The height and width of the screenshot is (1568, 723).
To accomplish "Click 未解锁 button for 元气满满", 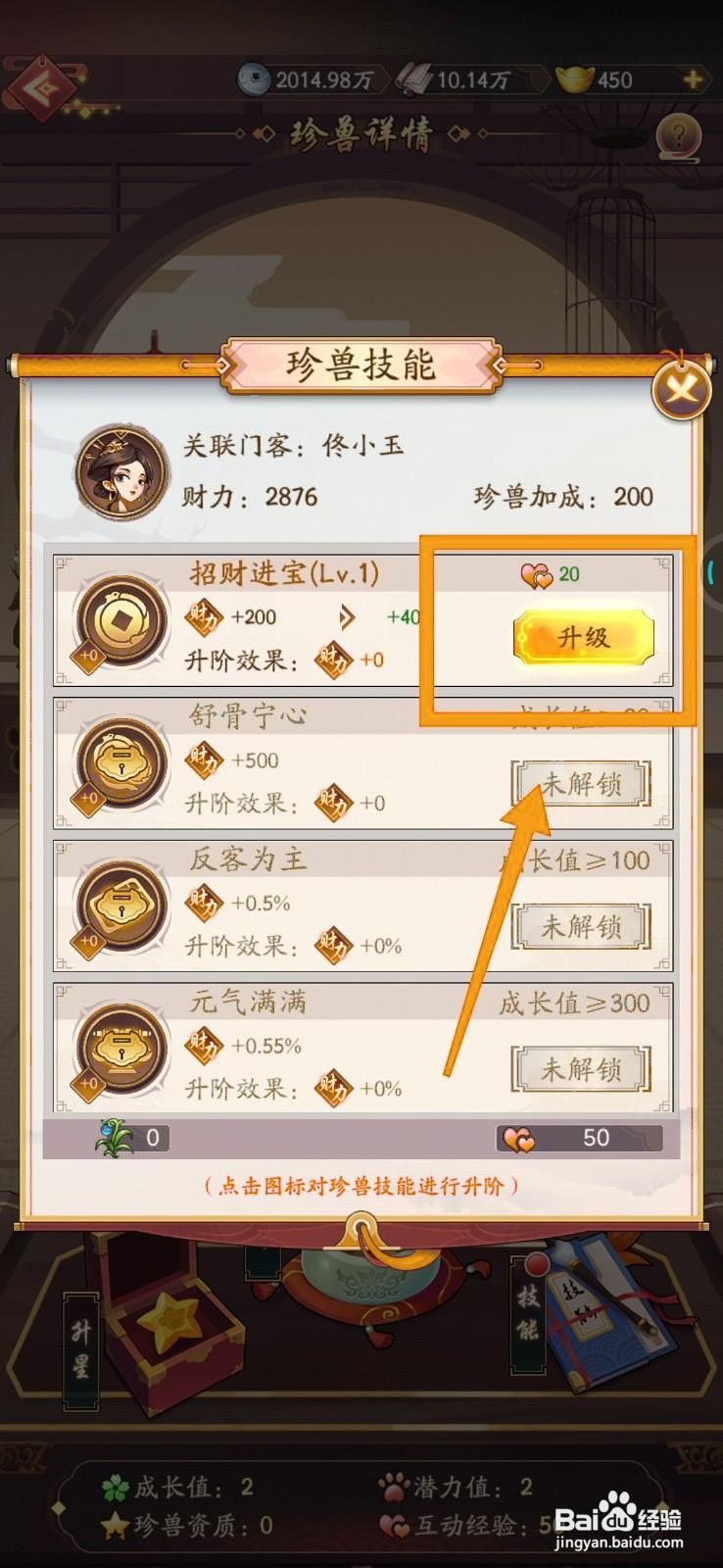I will 582,1069.
